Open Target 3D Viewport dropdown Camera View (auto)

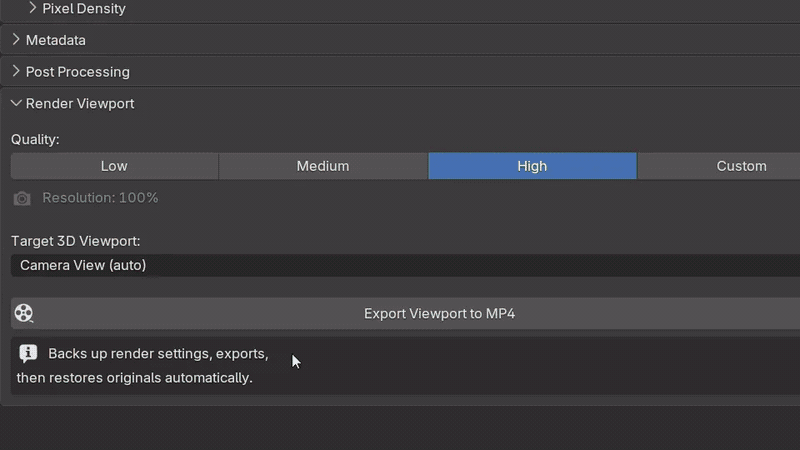[406, 265]
